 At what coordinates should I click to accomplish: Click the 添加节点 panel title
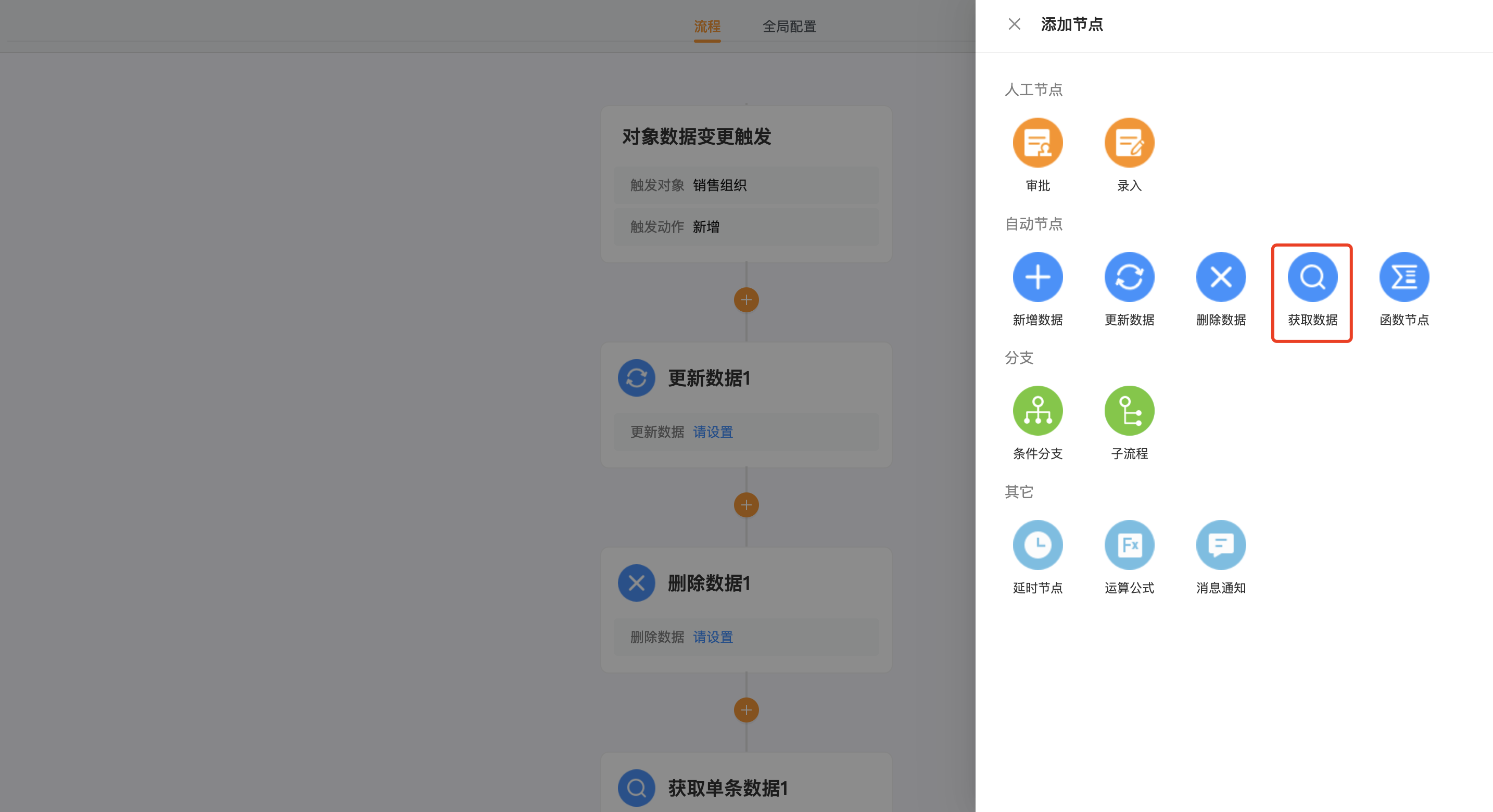click(1072, 24)
